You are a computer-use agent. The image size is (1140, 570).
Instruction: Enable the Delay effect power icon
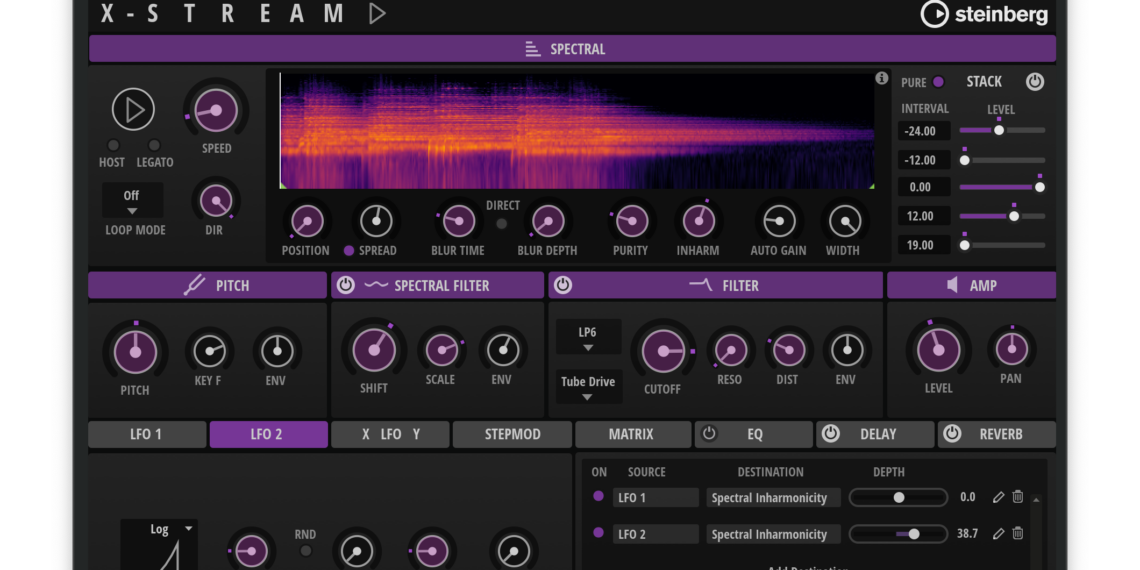830,434
